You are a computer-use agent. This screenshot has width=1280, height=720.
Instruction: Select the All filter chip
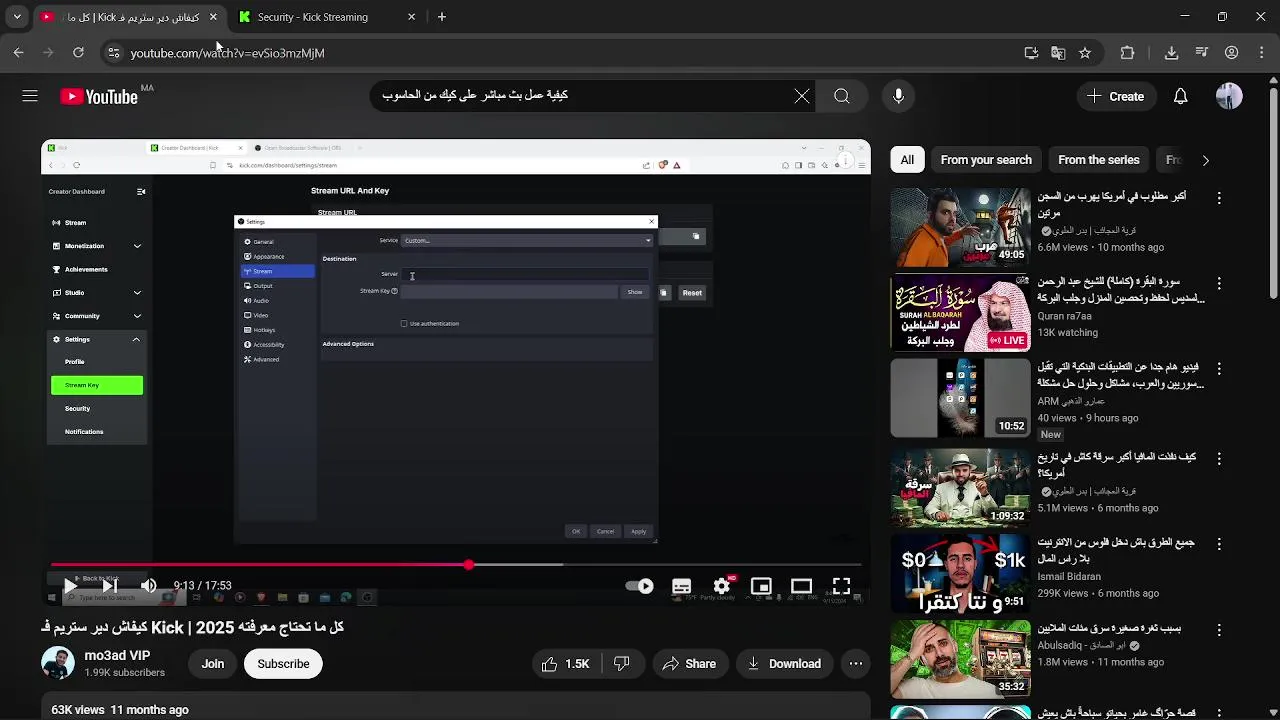pyautogui.click(x=907, y=160)
